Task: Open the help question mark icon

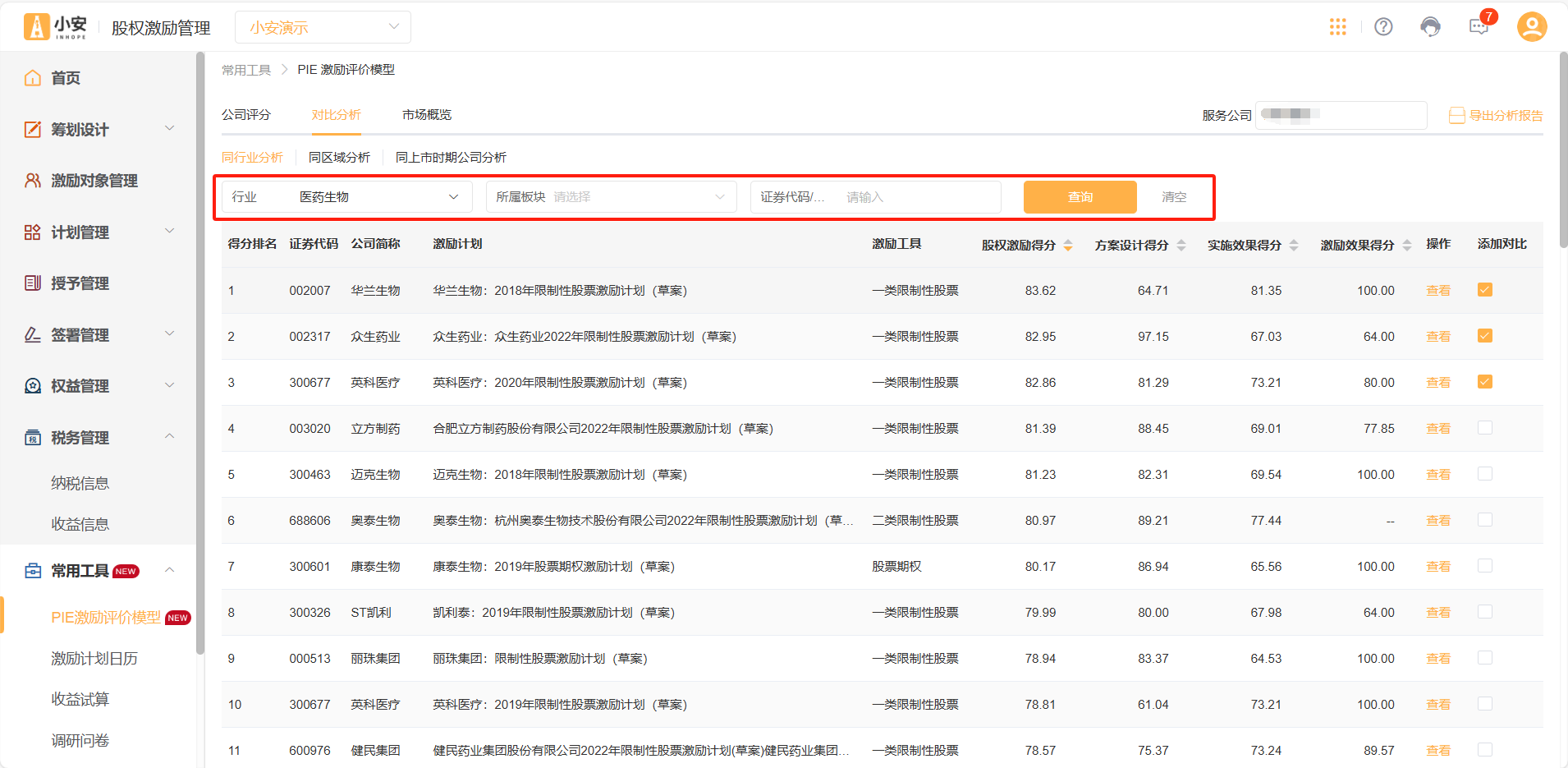Action: [x=1384, y=27]
